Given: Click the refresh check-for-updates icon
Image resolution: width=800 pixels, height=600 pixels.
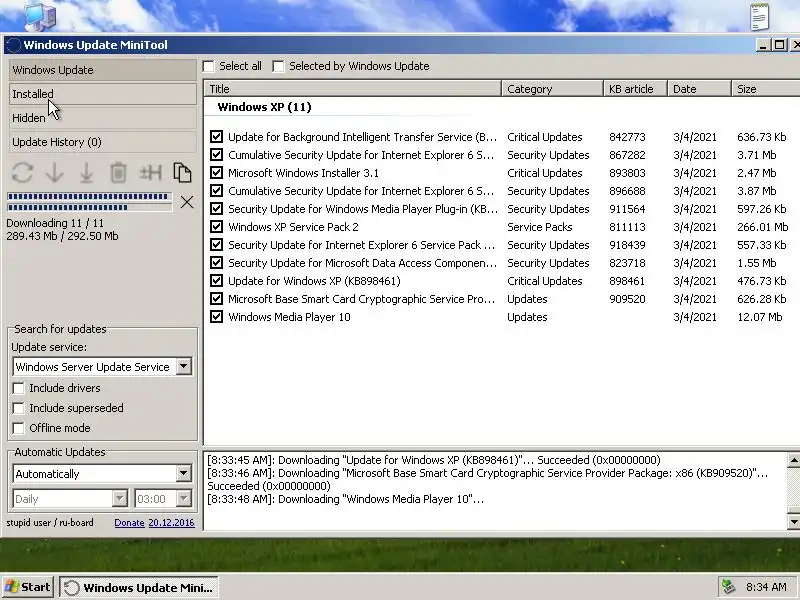Looking at the screenshot, I should pyautogui.click(x=22, y=173).
